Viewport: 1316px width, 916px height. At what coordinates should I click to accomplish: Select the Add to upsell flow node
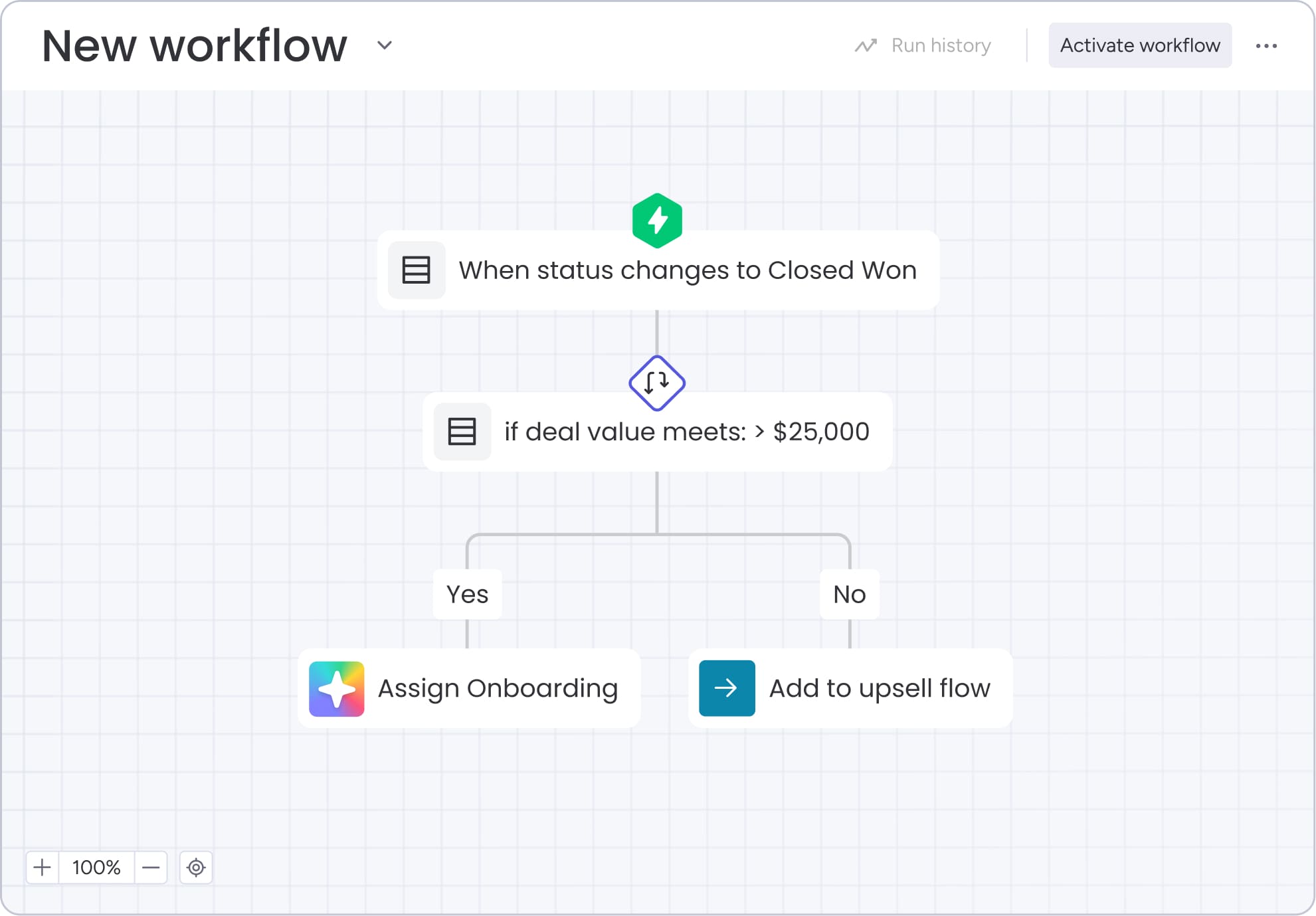click(x=878, y=689)
